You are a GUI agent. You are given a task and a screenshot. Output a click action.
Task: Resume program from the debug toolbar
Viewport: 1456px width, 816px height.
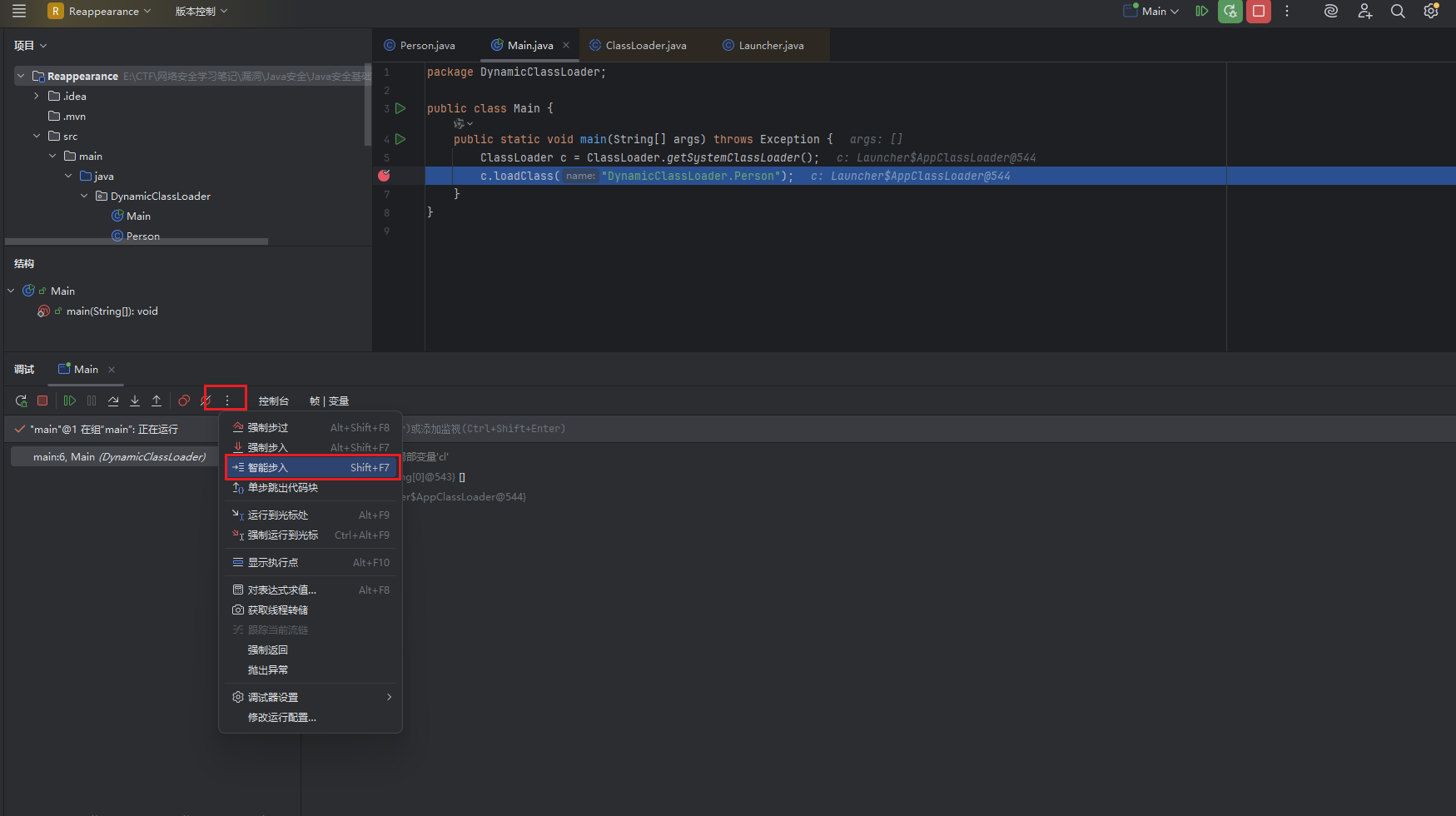(x=70, y=401)
